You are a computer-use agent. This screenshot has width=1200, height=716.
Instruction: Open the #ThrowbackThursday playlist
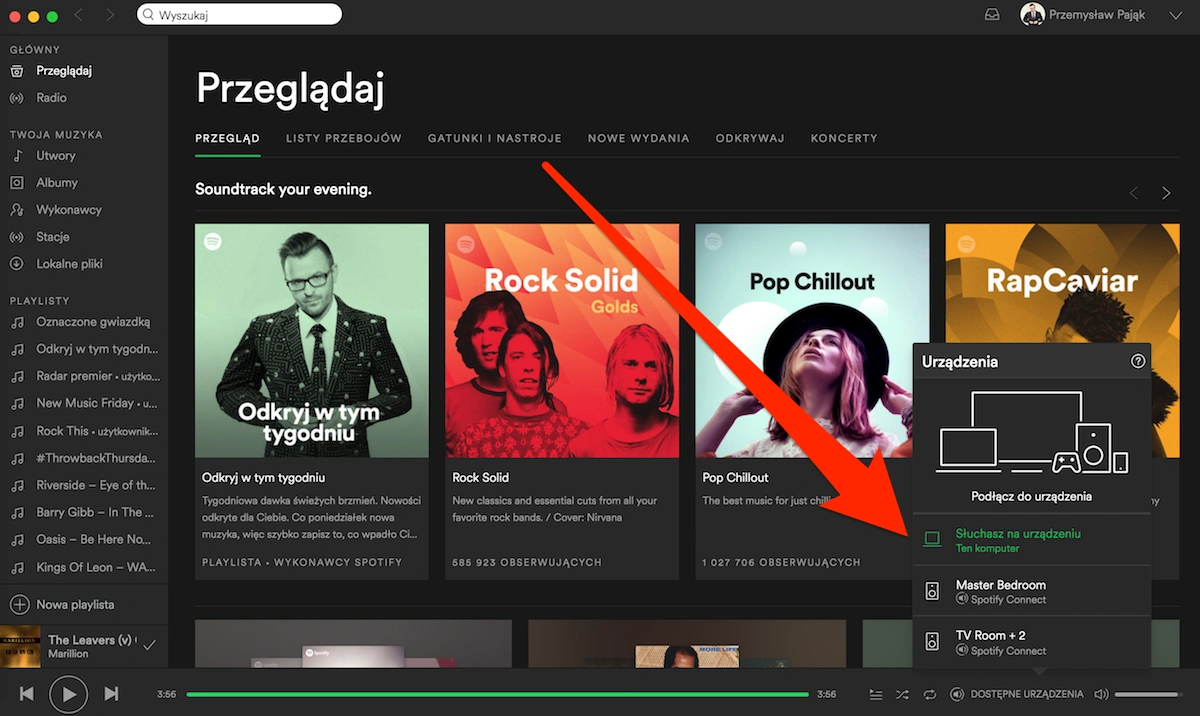pos(96,458)
